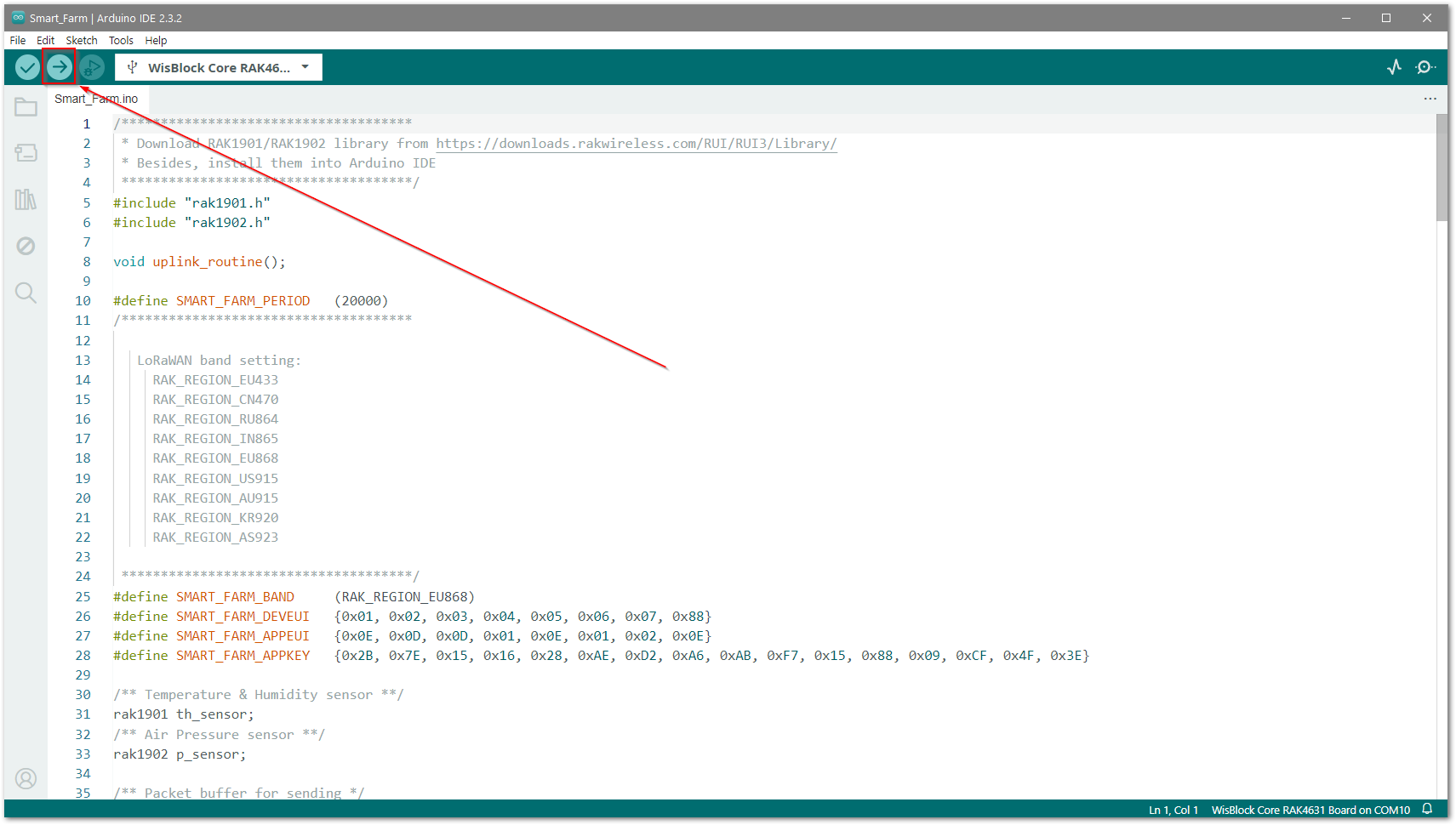Open the Serial Monitor
Image resolution: width=1456 pixels, height=825 pixels.
click(1425, 67)
